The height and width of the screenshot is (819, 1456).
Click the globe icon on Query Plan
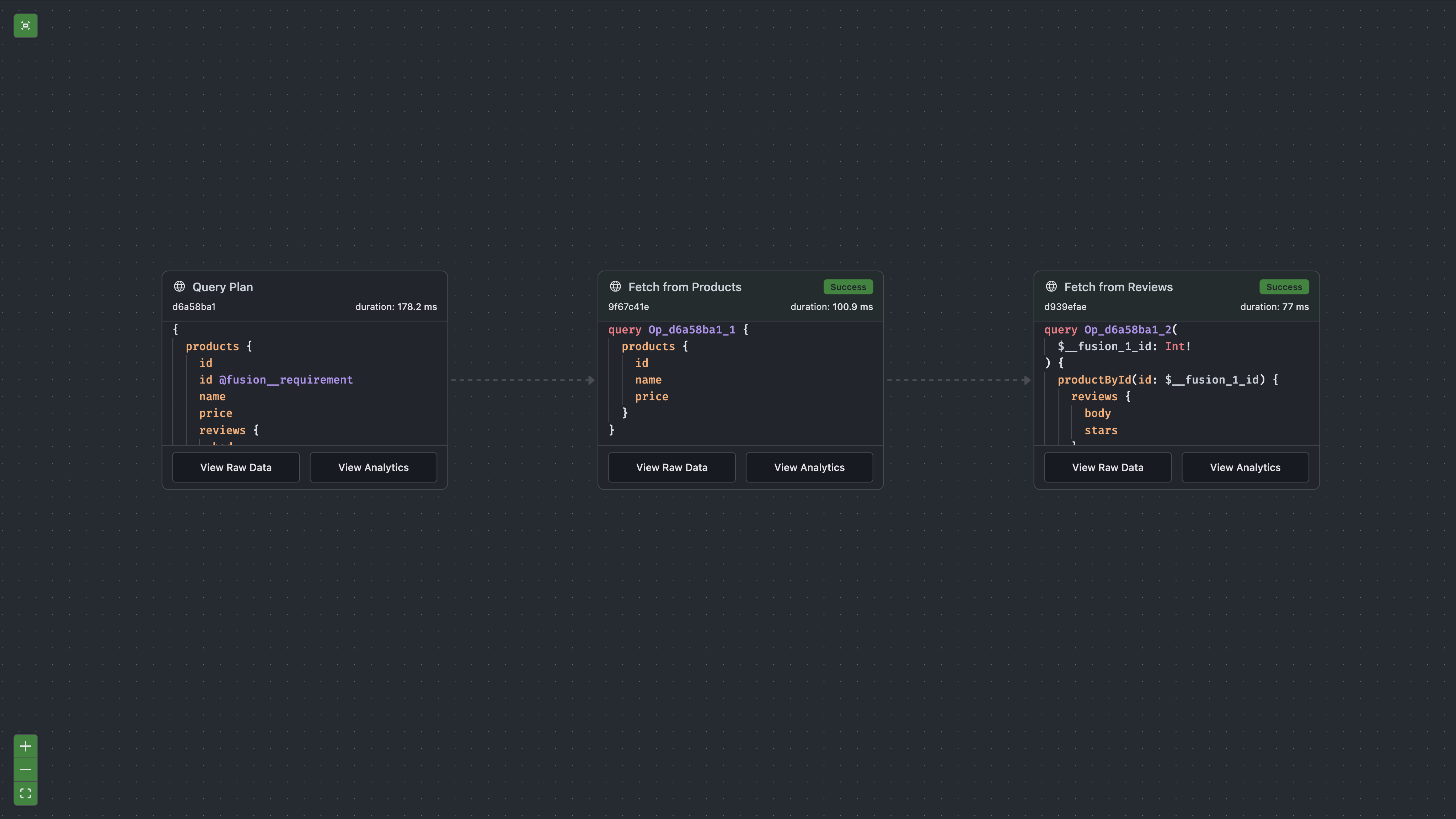coord(179,287)
